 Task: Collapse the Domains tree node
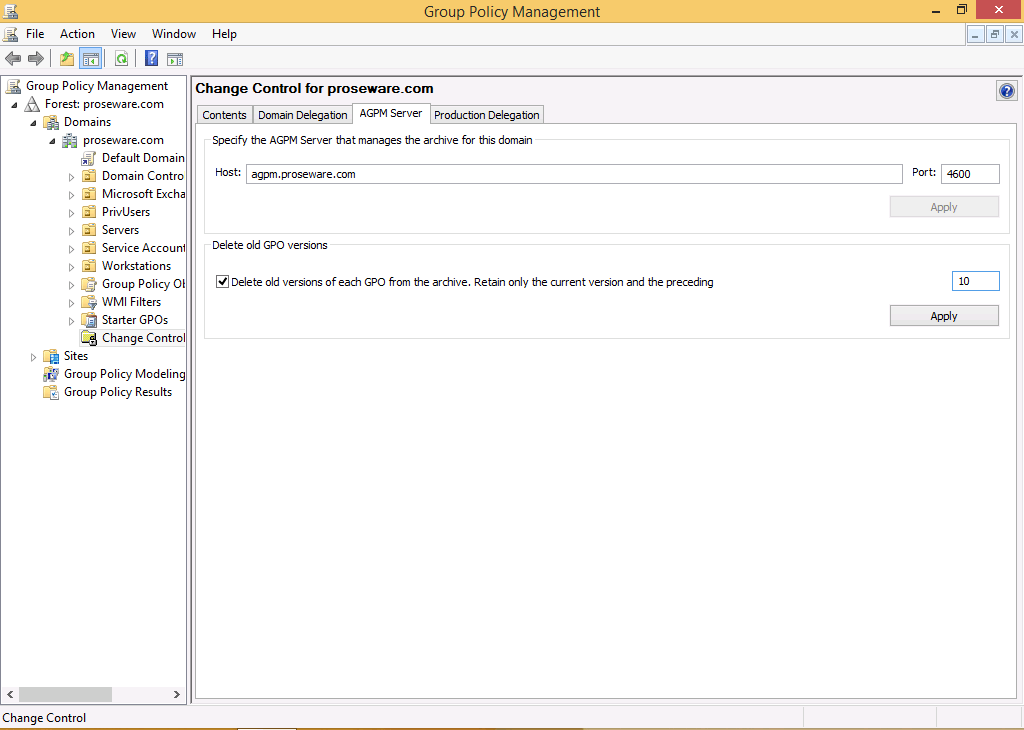pyautogui.click(x=33, y=122)
